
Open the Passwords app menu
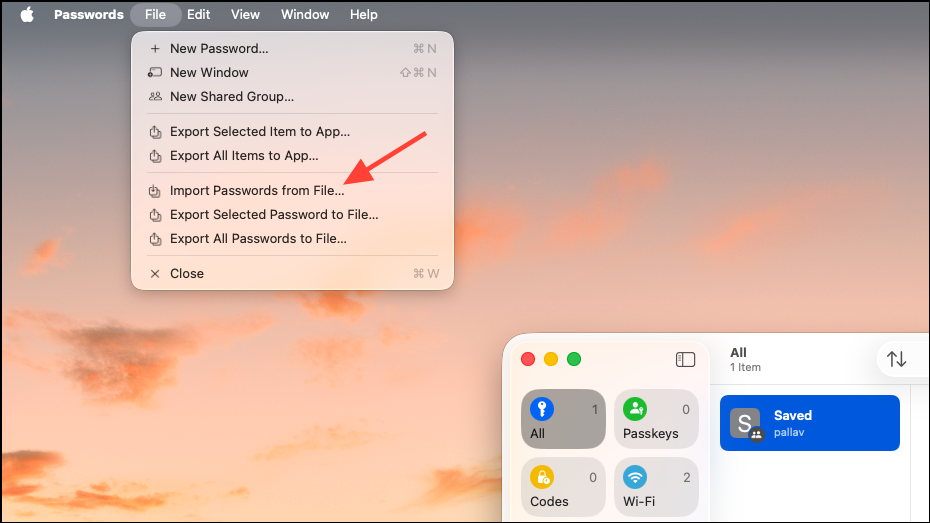[x=89, y=14]
